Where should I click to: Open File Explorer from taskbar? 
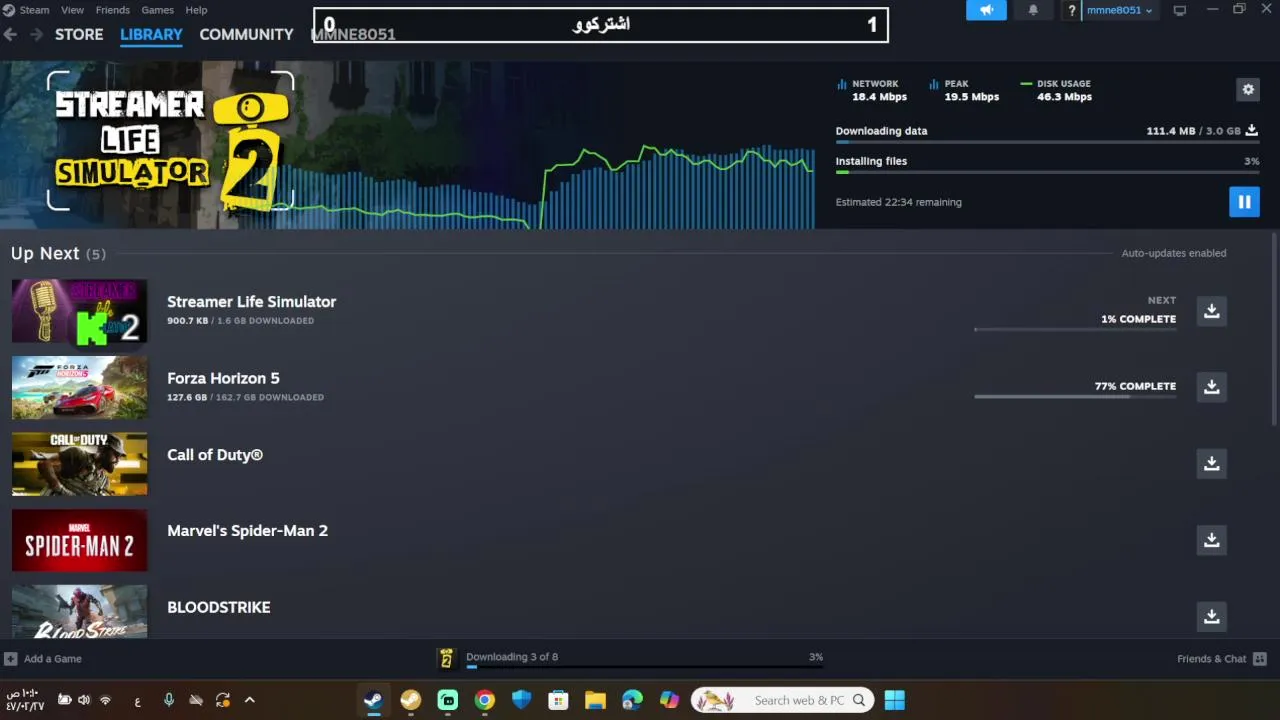click(x=595, y=700)
